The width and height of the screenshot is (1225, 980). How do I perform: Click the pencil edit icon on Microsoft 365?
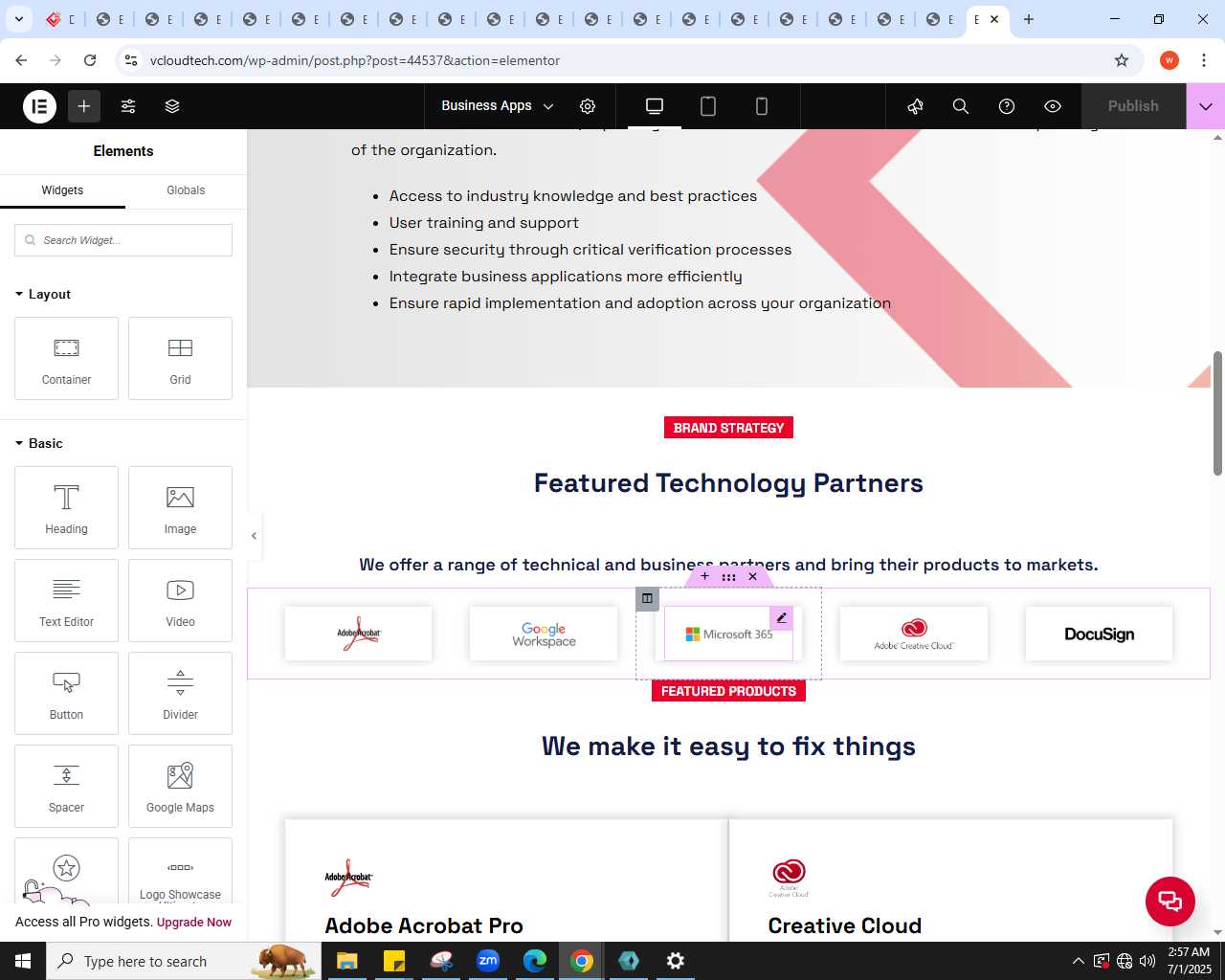[x=782, y=618]
